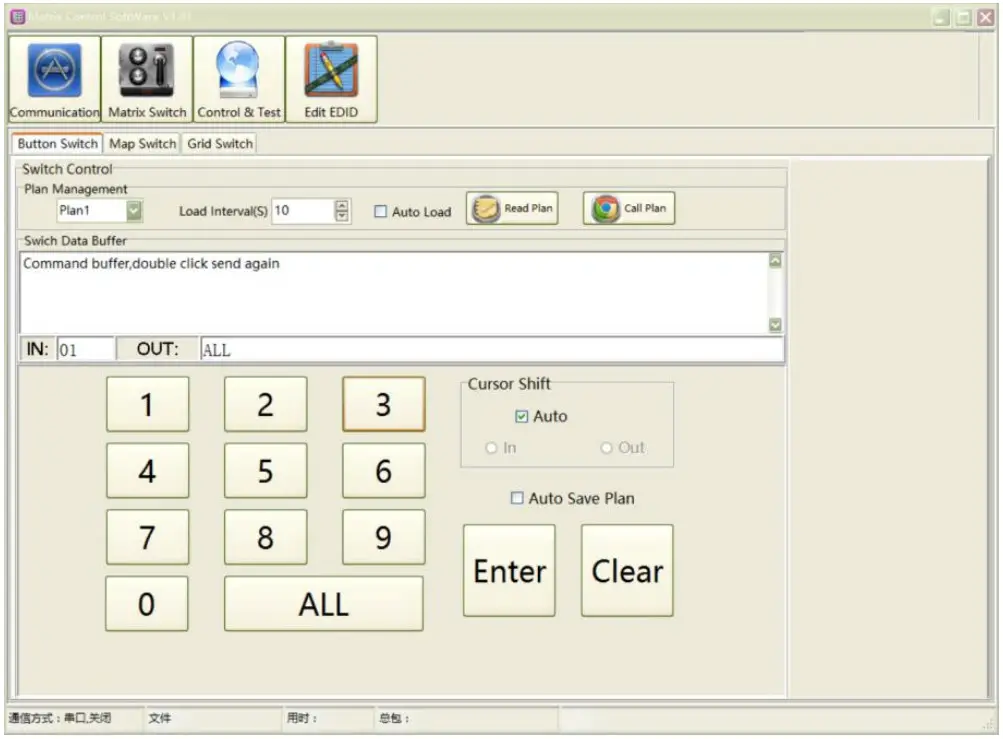This screenshot has height=739, width=1003.
Task: Select the Out radio button
Action: tap(606, 448)
